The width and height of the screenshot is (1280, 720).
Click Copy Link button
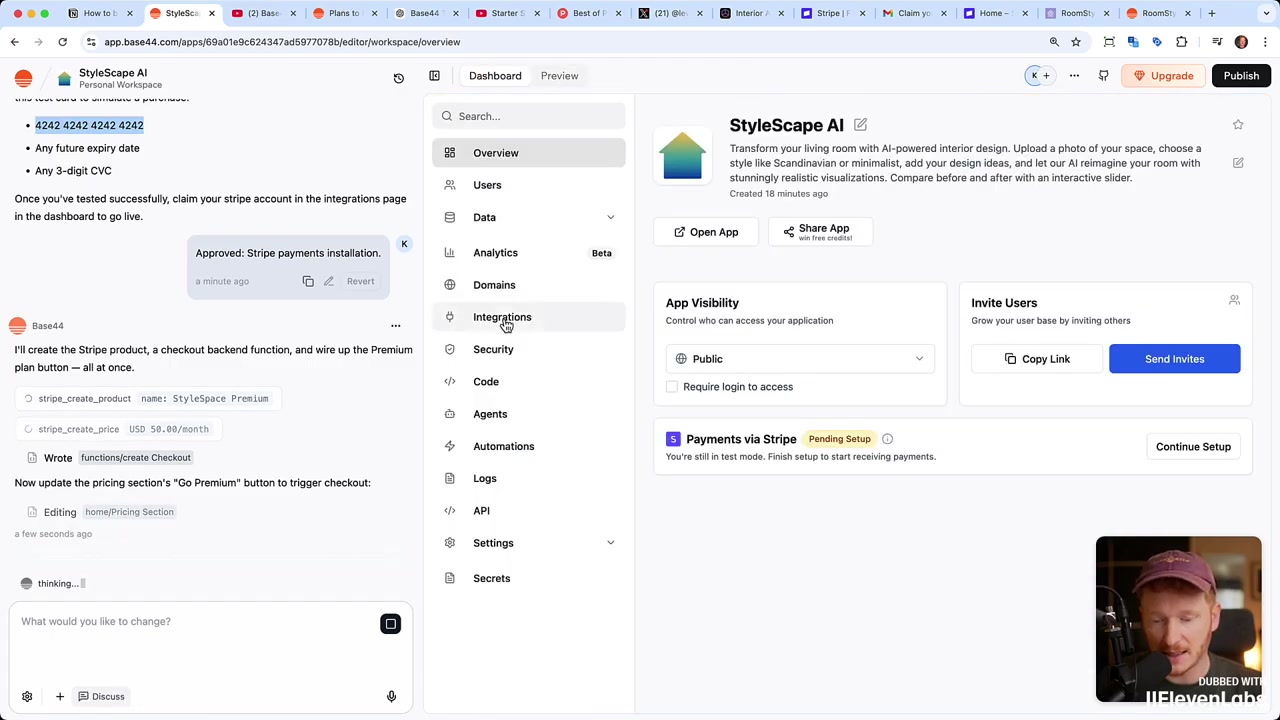point(1037,359)
